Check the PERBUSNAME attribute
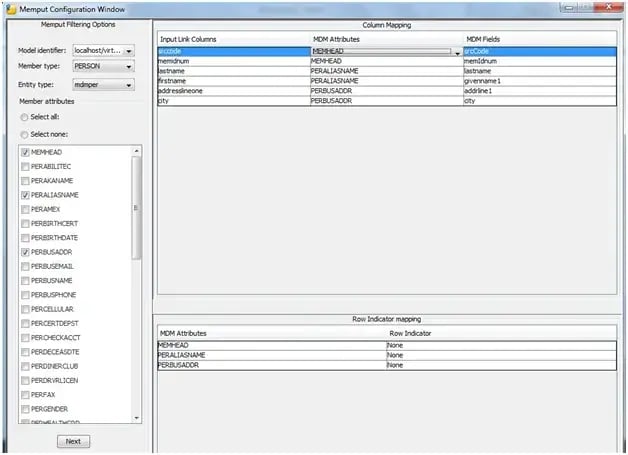628x455 pixels. pos(25,280)
